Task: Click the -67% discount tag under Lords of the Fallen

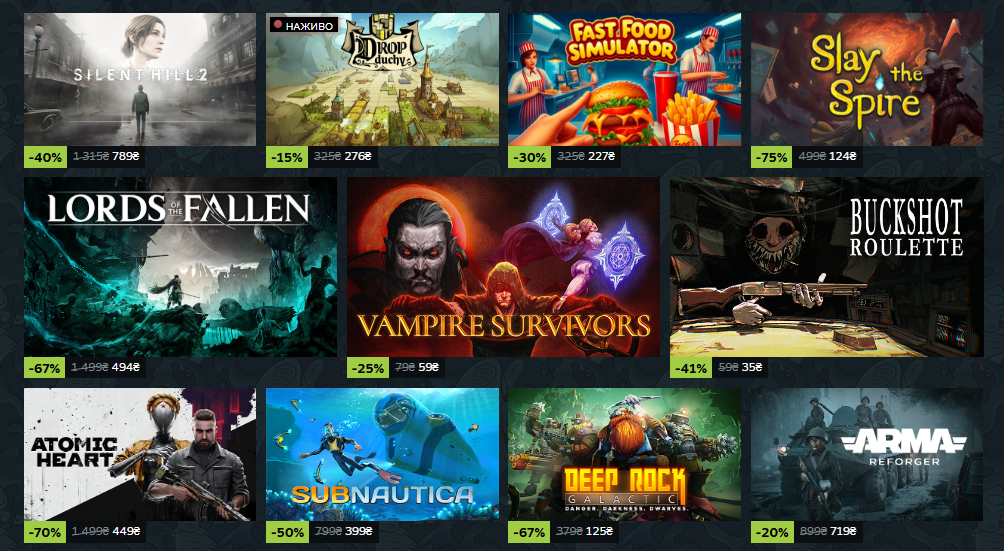Action: [45, 368]
